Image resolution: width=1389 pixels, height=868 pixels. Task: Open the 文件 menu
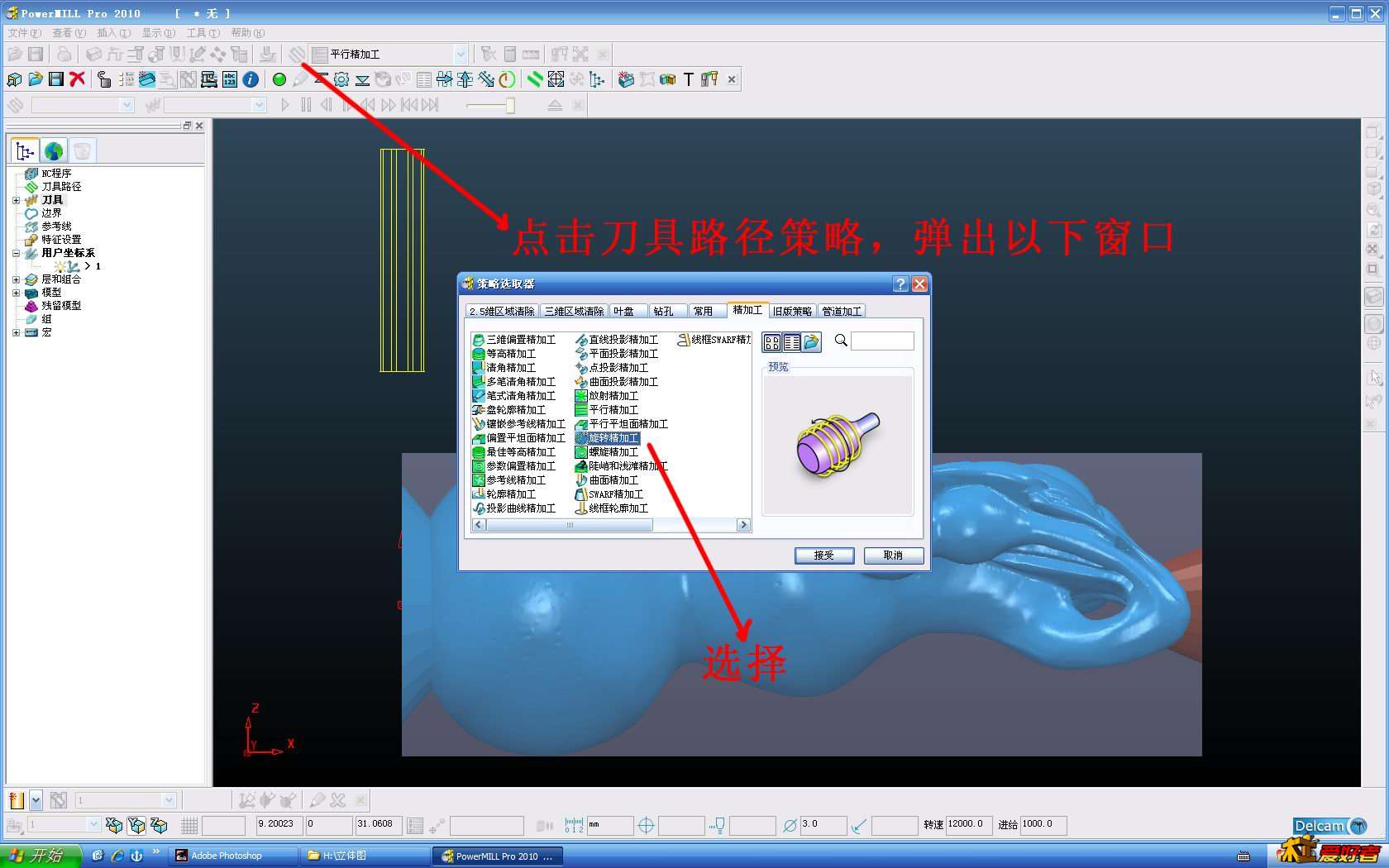(24, 33)
